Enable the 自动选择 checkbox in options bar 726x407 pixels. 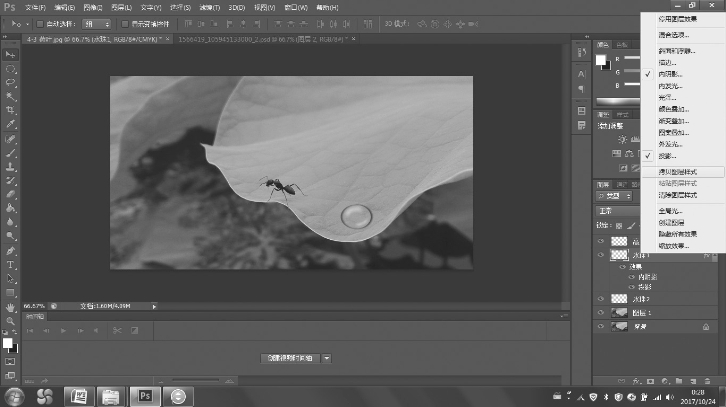39,23
